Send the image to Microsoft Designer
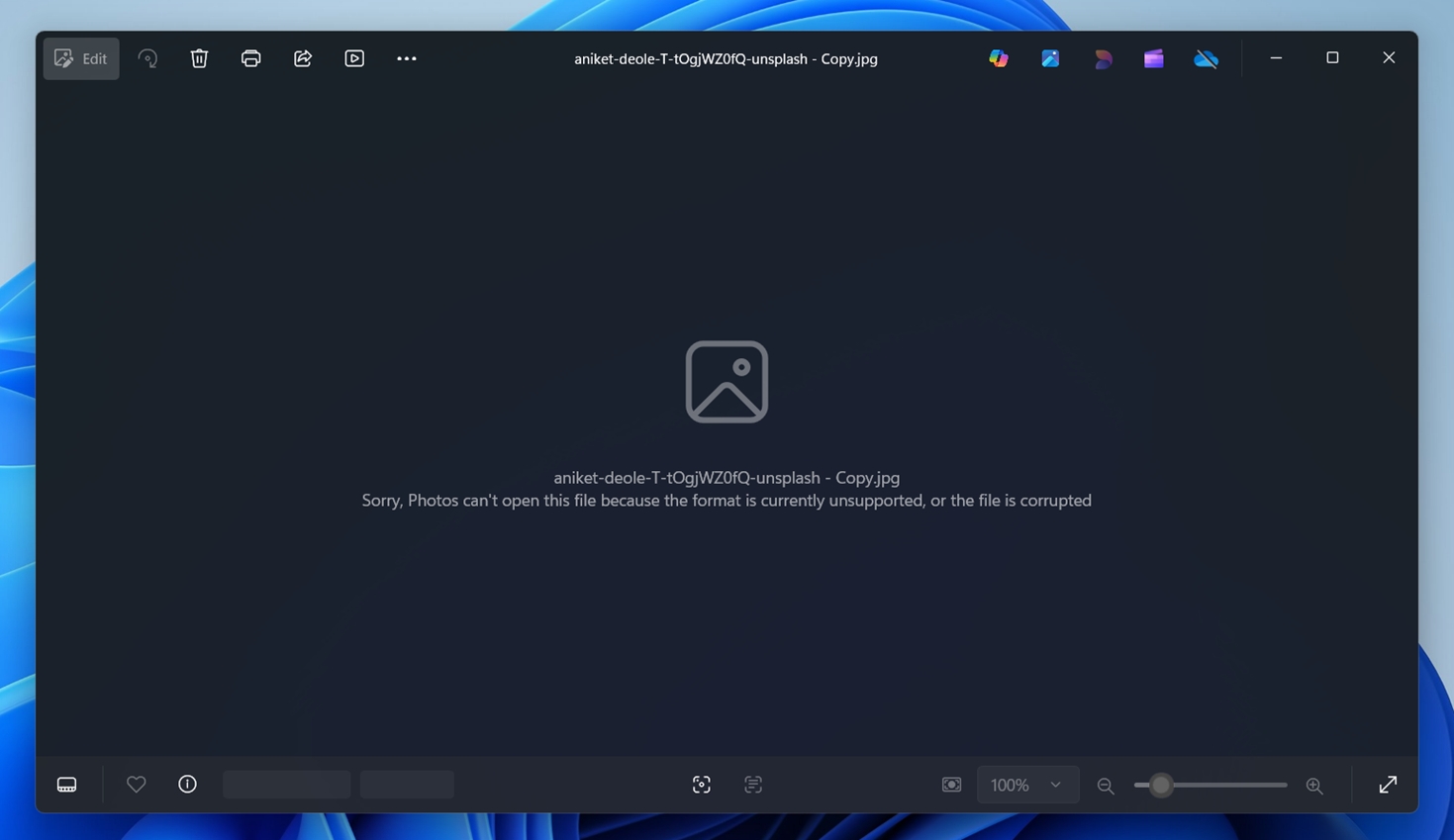The height and width of the screenshot is (840, 1454). coord(1103,58)
